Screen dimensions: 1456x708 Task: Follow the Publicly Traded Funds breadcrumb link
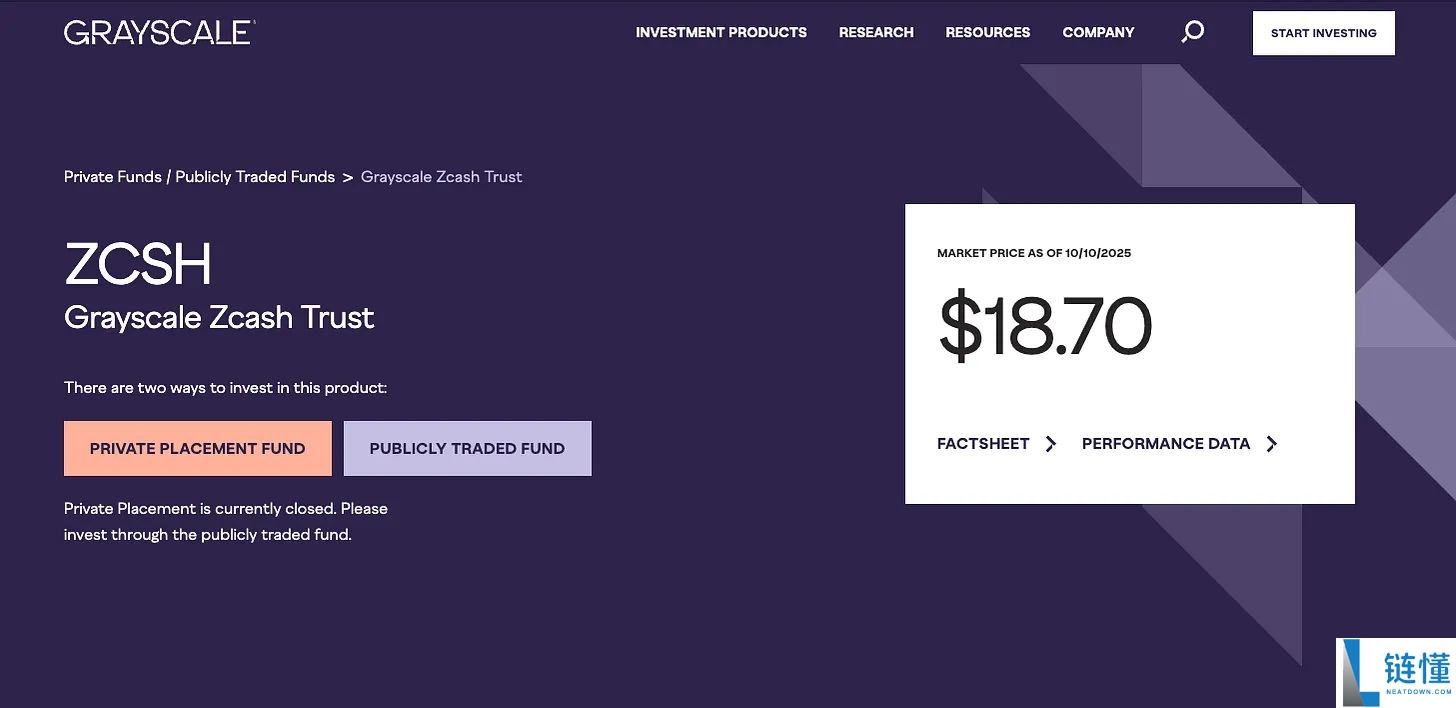point(255,177)
